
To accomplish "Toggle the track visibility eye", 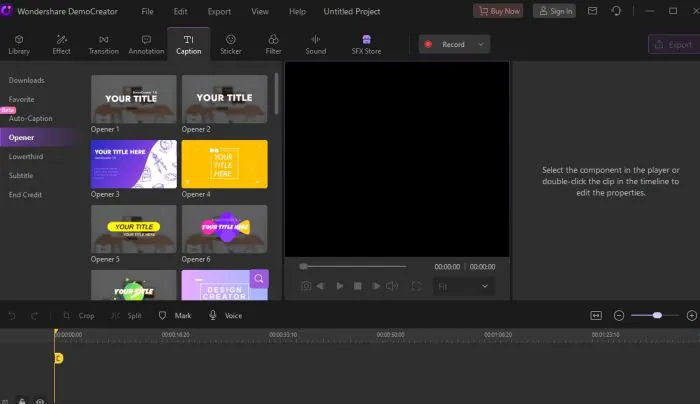I will pos(40,401).
